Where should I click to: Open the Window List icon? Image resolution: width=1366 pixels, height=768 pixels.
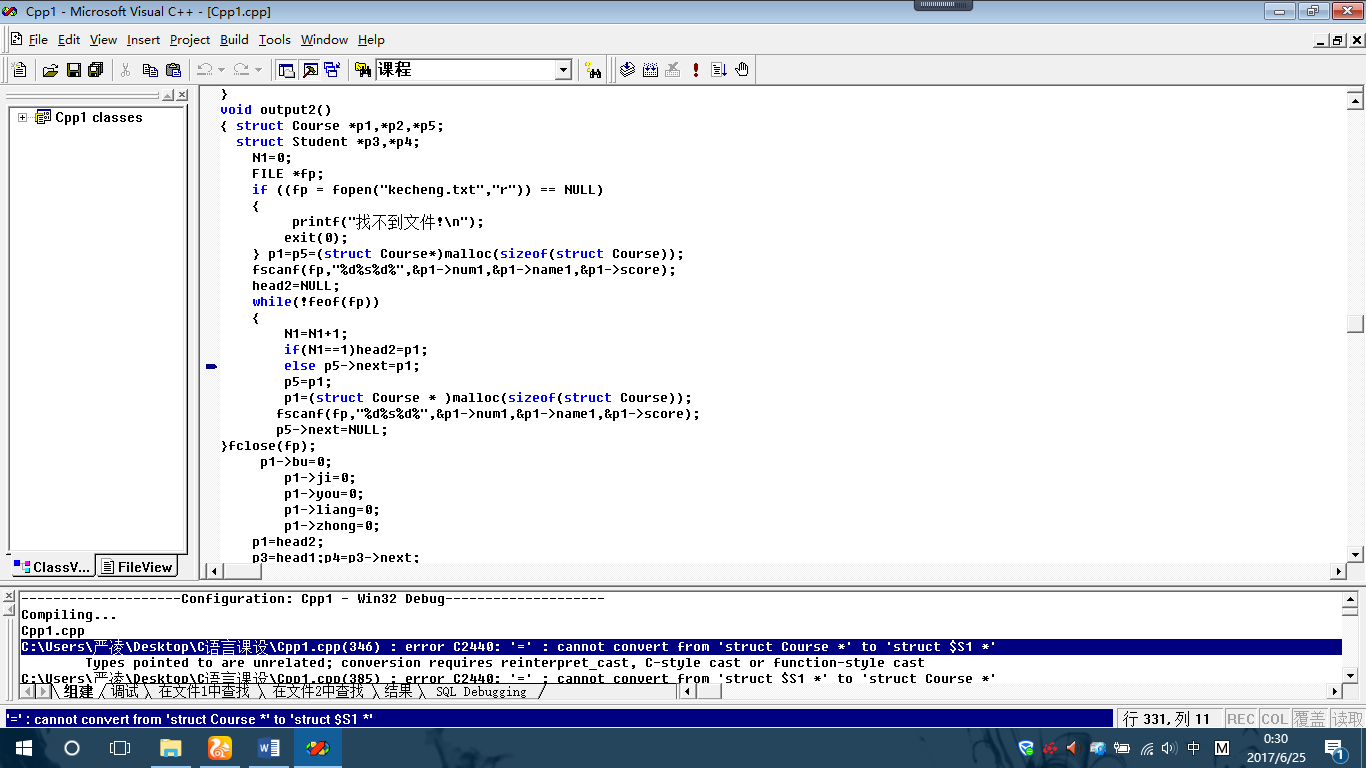pyautogui.click(x=332, y=70)
